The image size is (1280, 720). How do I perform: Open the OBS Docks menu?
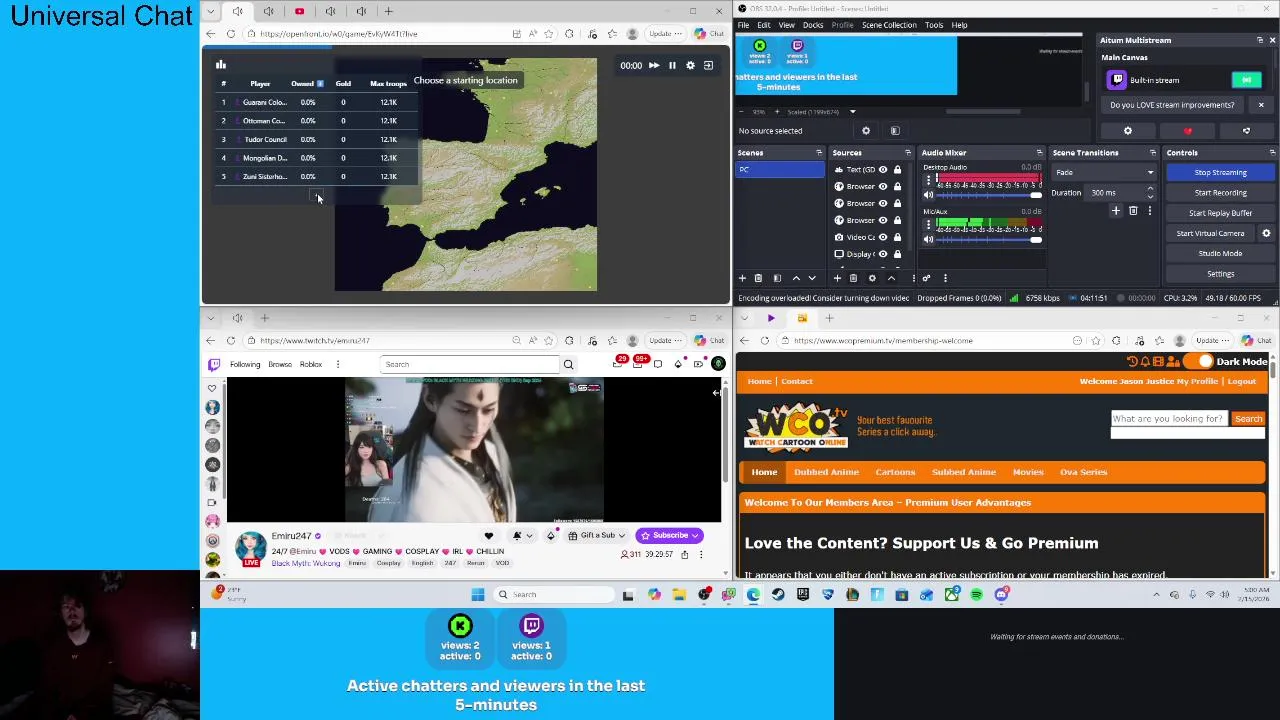tap(813, 25)
